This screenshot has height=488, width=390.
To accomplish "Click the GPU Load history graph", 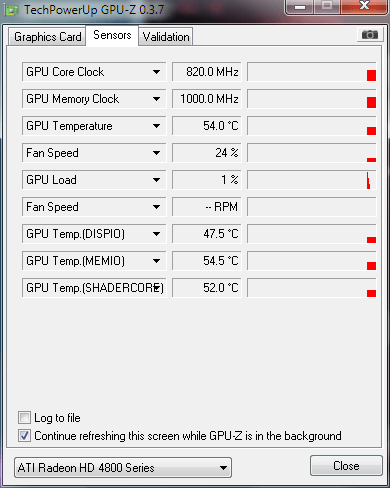I will [312, 180].
